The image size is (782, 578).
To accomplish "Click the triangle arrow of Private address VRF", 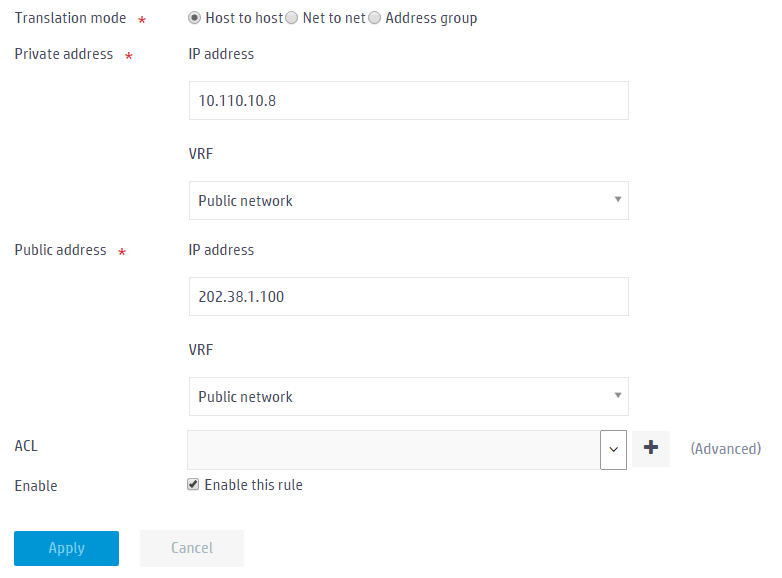I will 617,199.
